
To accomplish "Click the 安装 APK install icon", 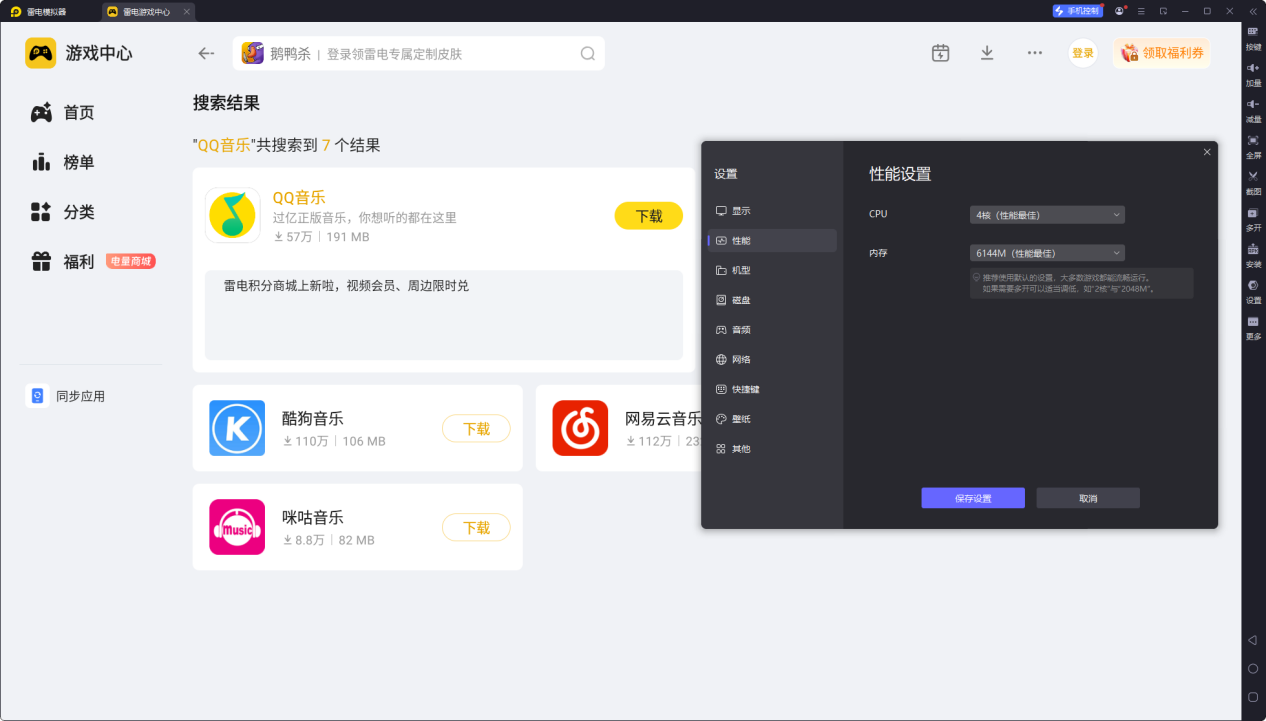I will tap(1253, 249).
